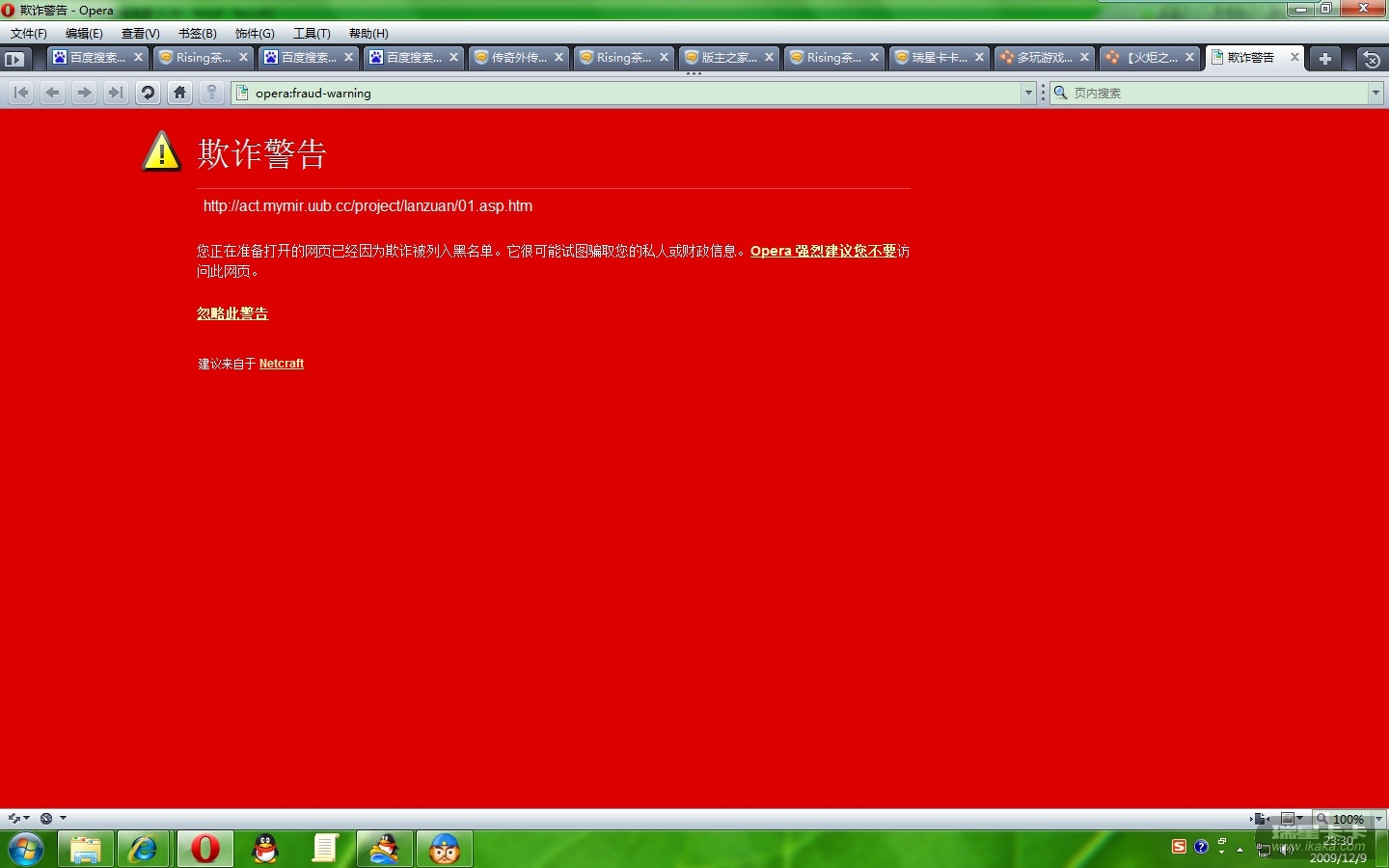The image size is (1389, 868).
Task: Open the 编辑(E) menu
Action: pyautogui.click(x=84, y=34)
